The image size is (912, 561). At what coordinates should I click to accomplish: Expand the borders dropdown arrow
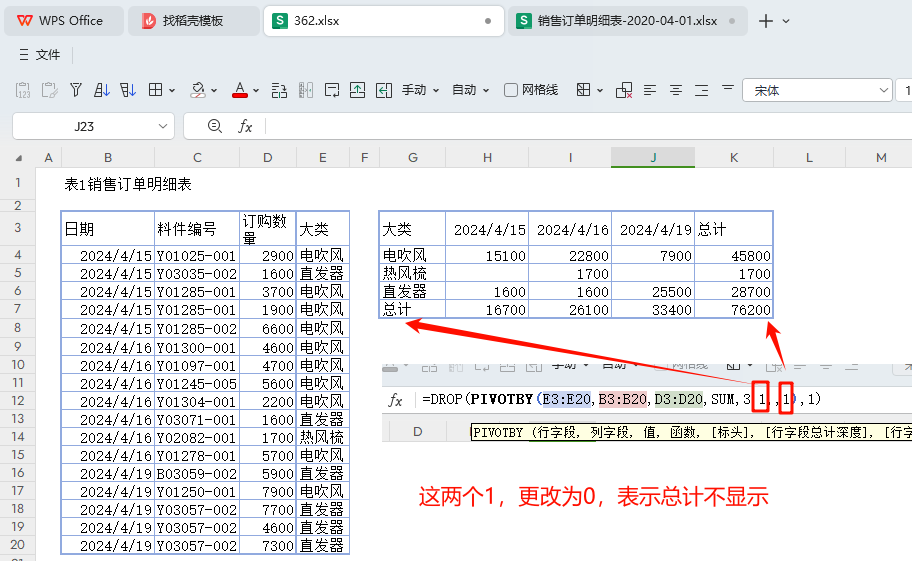(x=172, y=91)
